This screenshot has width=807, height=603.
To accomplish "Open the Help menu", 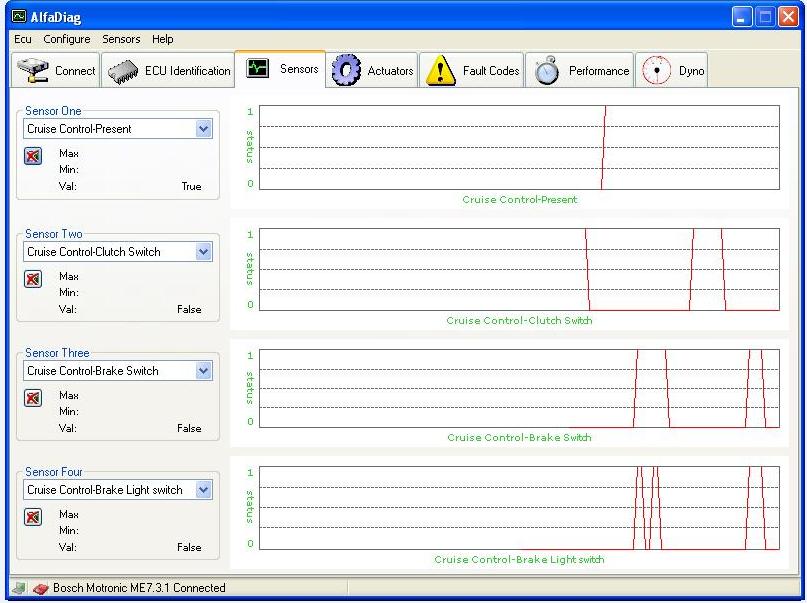I will [x=163, y=39].
